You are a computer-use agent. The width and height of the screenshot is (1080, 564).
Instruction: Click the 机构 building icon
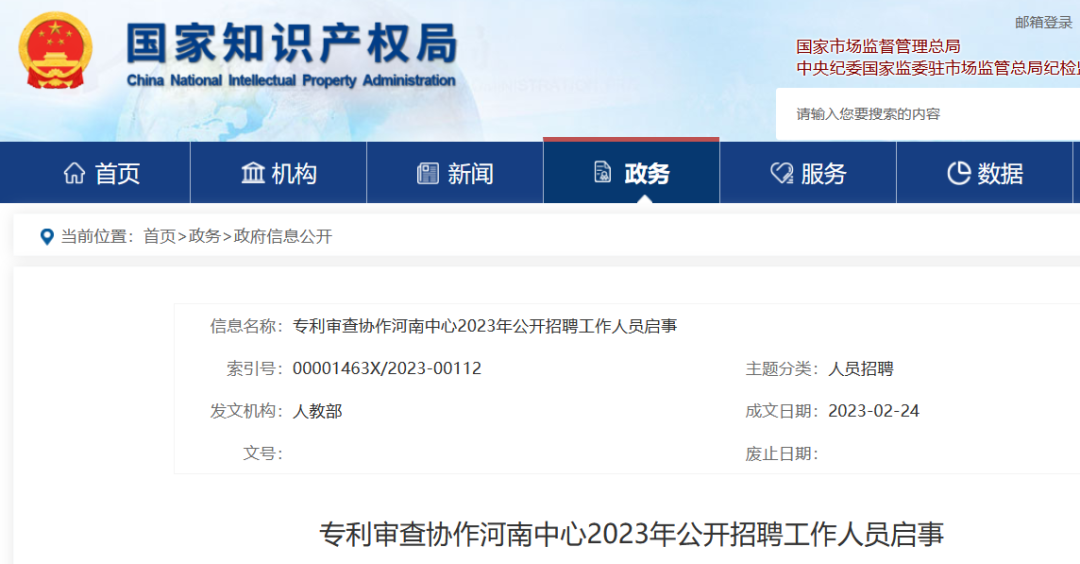(253, 173)
